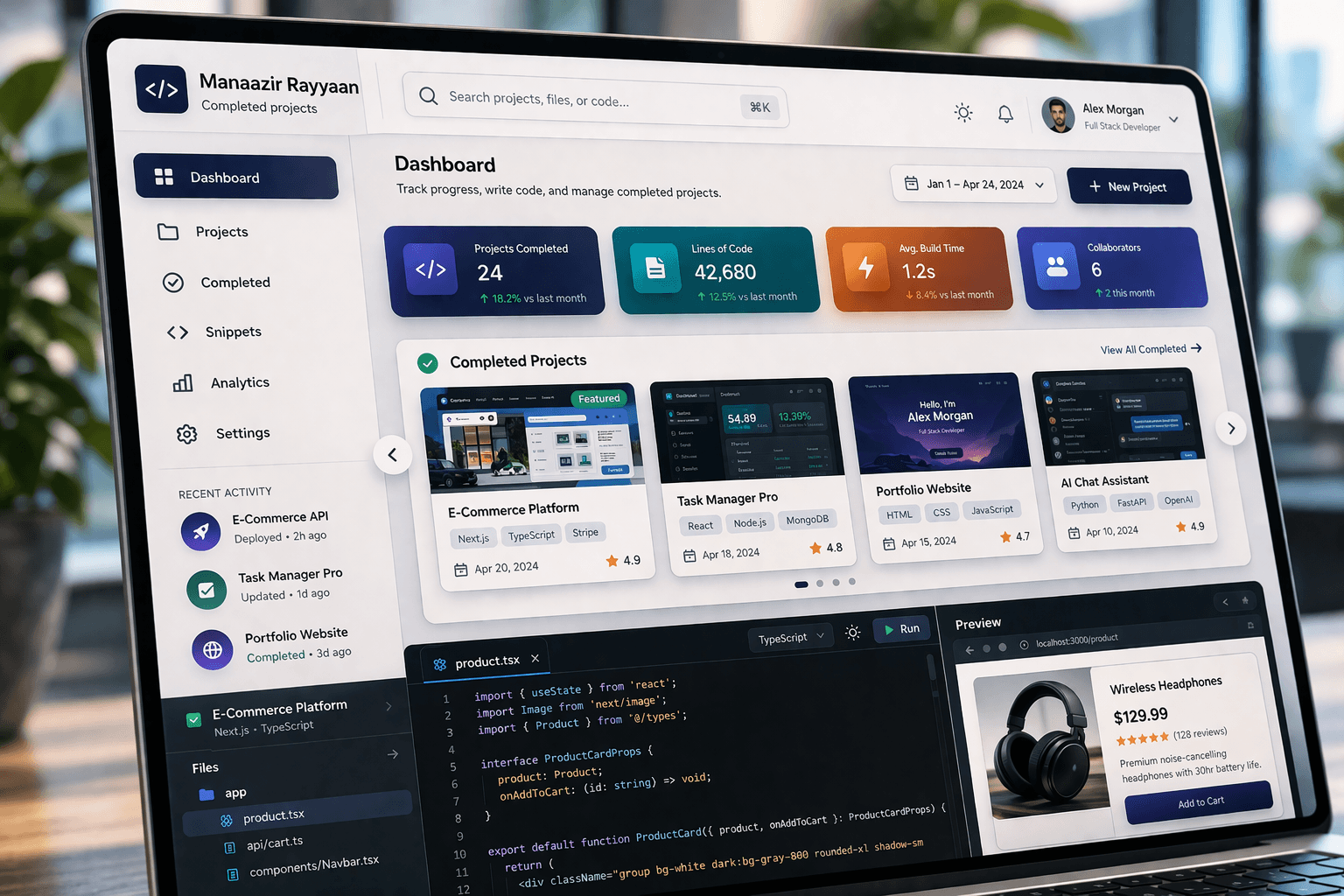The height and width of the screenshot is (896, 1344).
Task: Click the calendar icon on AI Chat Assistant card
Action: pyautogui.click(x=1074, y=531)
